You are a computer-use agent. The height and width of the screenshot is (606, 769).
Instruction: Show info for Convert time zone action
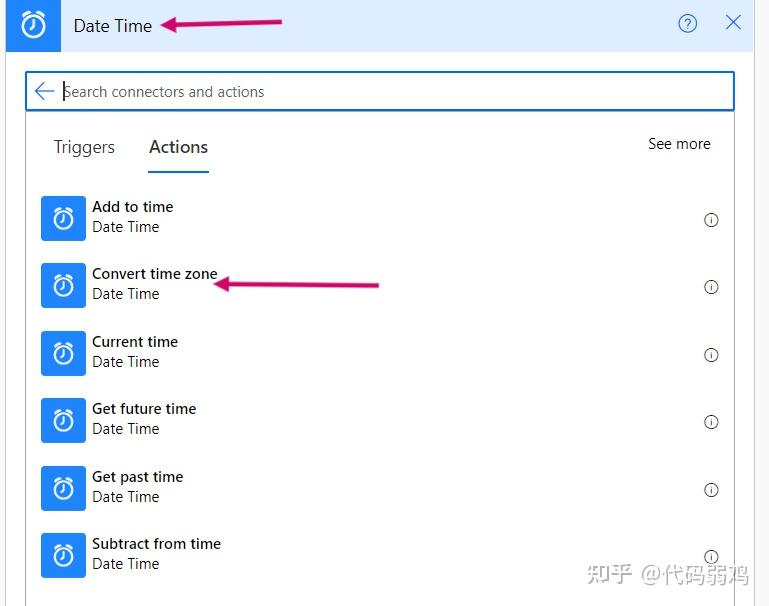tap(711, 287)
